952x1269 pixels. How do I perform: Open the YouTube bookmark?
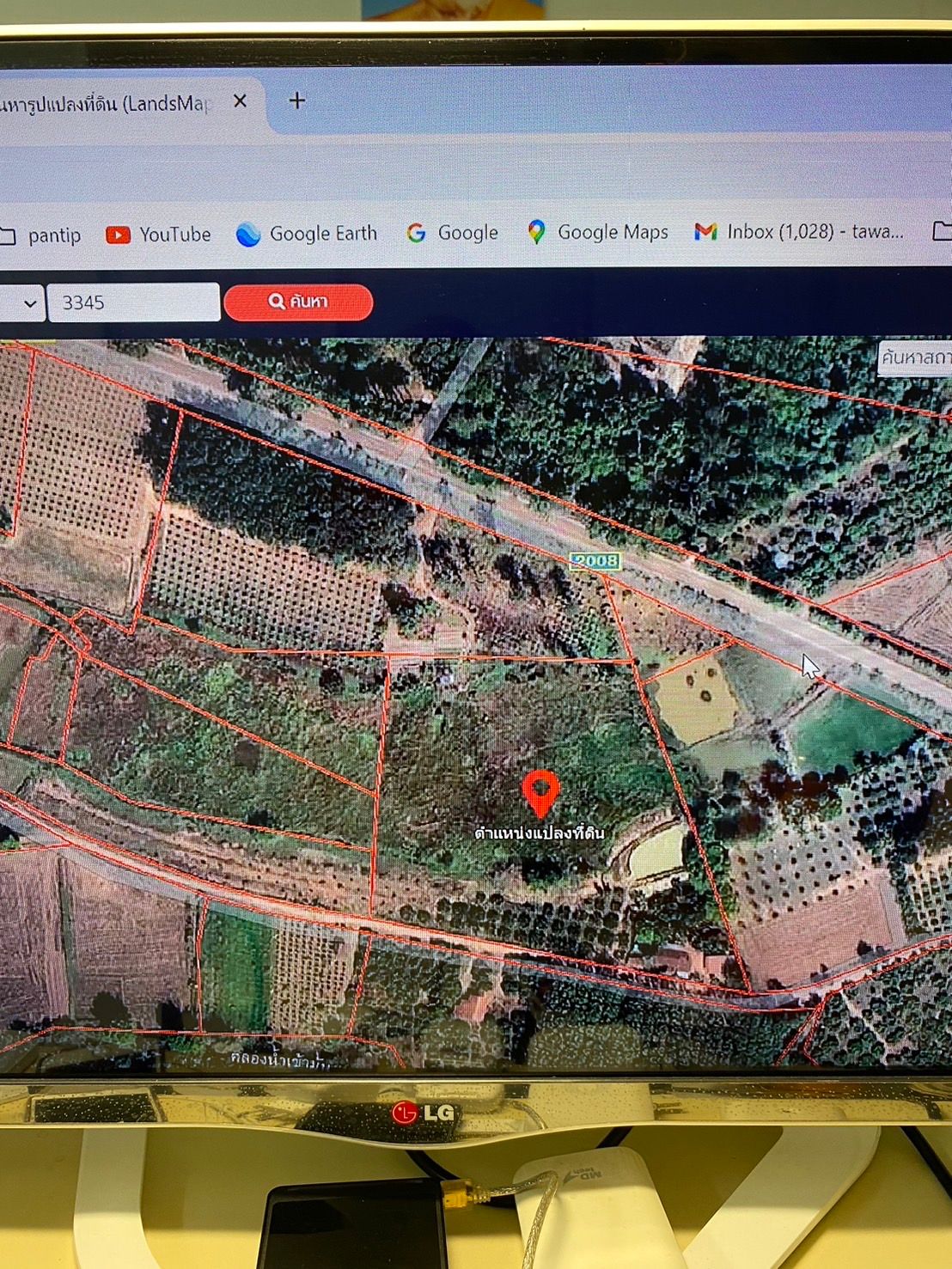[x=158, y=235]
